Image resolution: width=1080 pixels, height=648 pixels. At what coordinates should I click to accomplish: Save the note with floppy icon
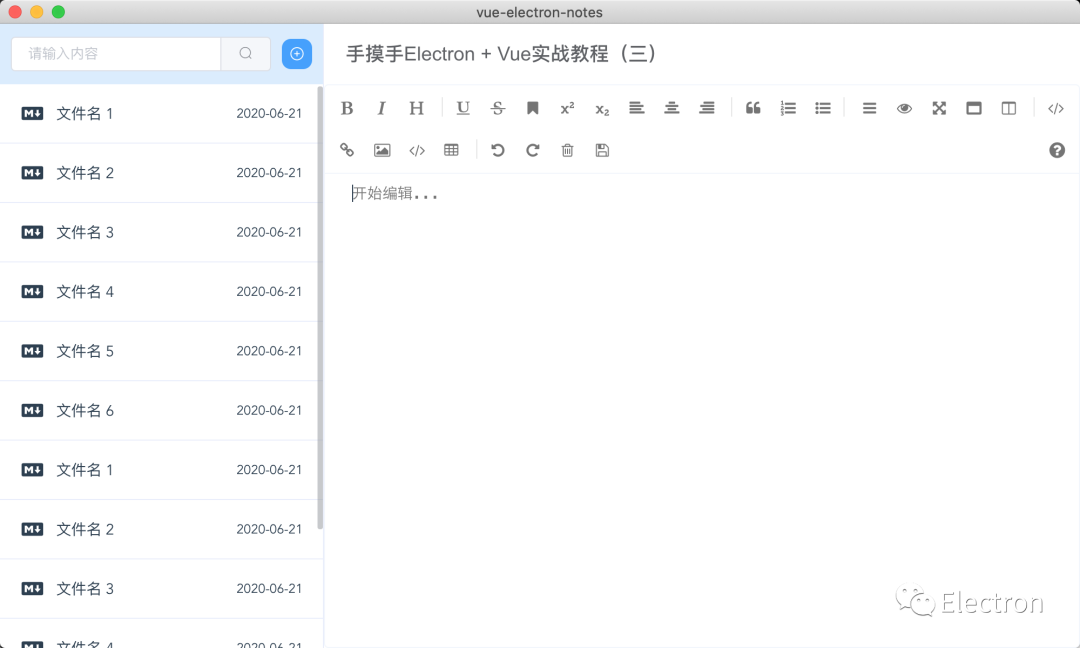(x=602, y=150)
